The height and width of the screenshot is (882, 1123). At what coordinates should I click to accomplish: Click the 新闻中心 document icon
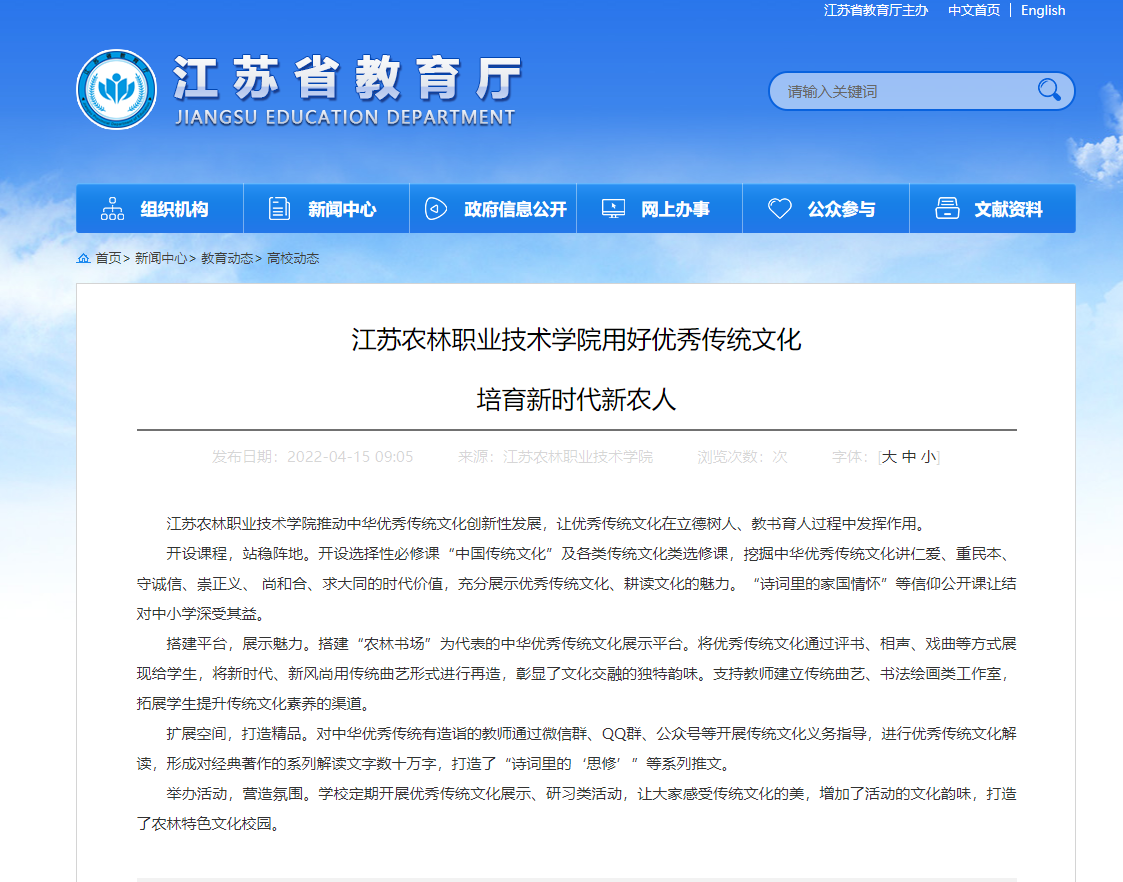click(x=280, y=209)
